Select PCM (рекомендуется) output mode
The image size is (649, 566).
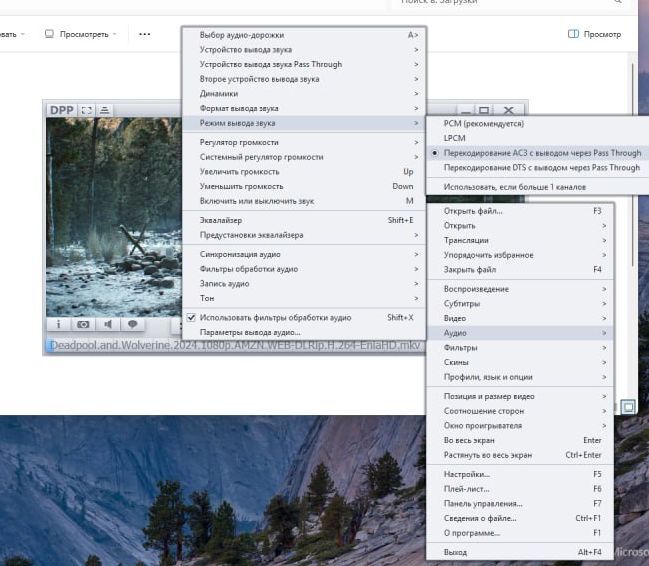[x=537, y=123]
